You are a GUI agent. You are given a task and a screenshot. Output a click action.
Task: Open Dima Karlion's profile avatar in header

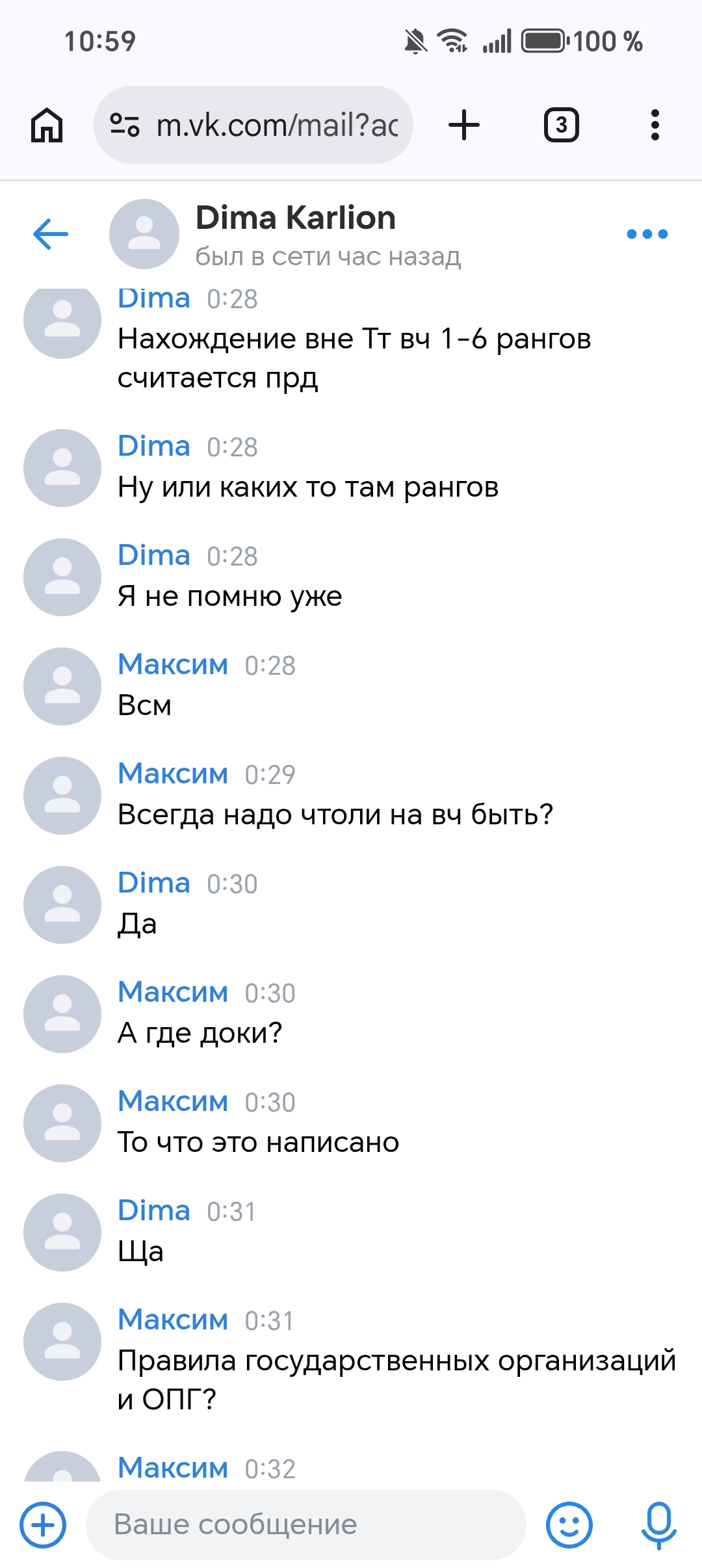click(x=144, y=234)
